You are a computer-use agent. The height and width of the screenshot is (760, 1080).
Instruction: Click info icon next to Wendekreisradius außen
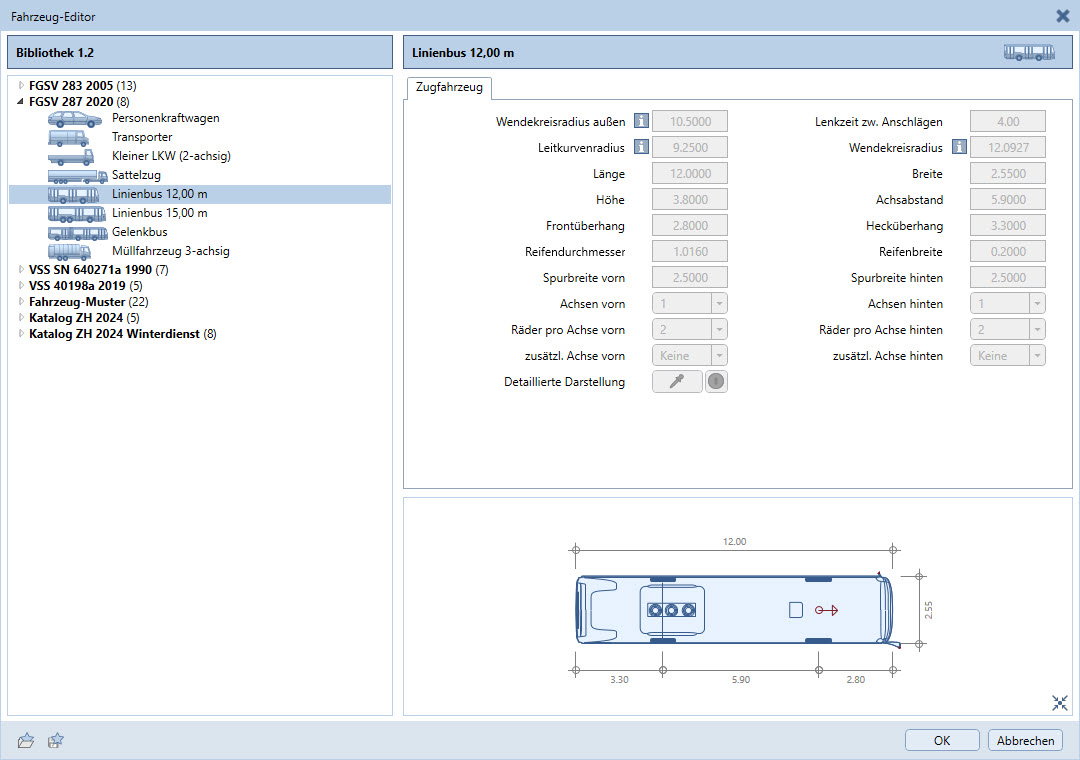point(641,122)
